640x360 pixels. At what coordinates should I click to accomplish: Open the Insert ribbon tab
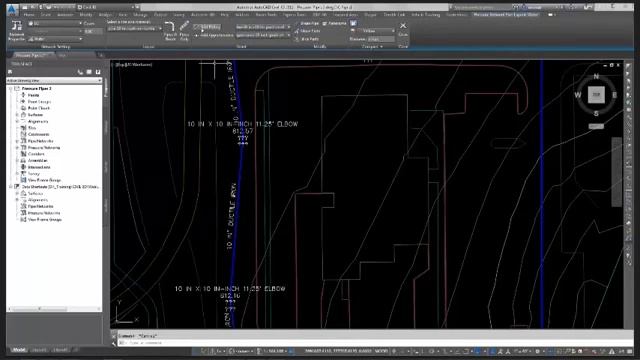46,15
